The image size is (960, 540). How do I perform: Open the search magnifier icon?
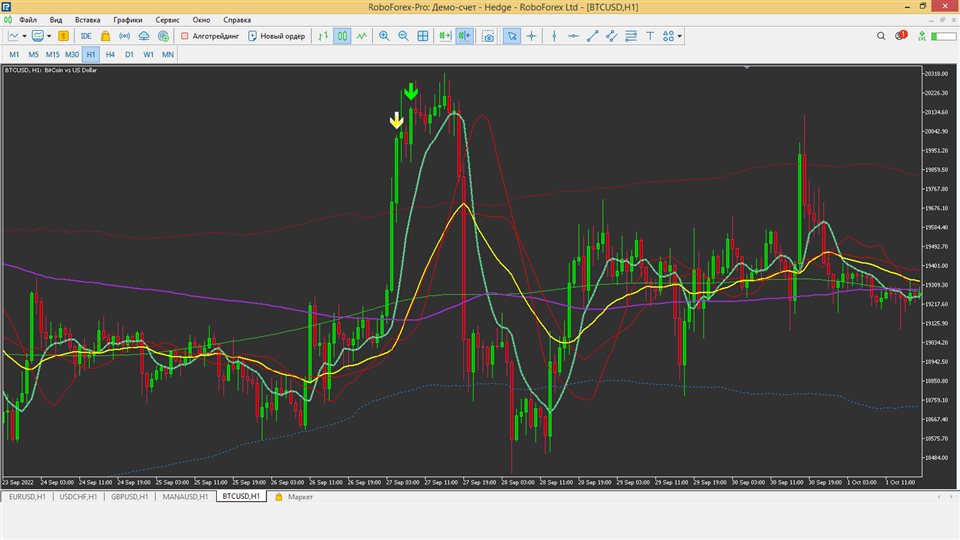tap(881, 36)
